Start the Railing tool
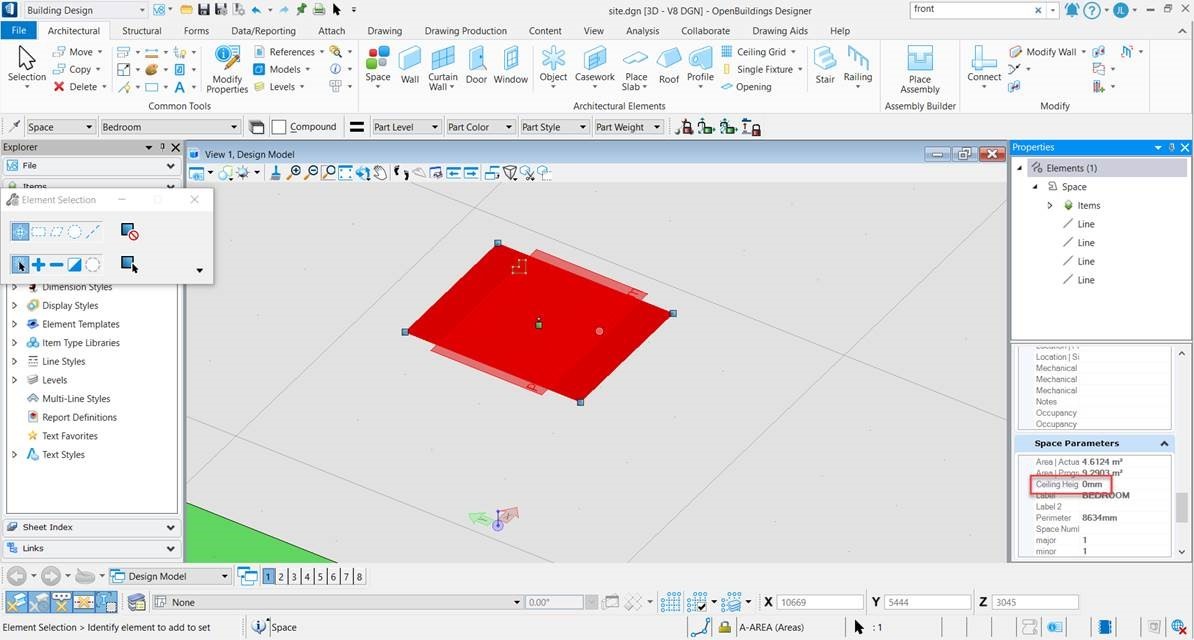The width and height of the screenshot is (1194, 640). (x=858, y=65)
